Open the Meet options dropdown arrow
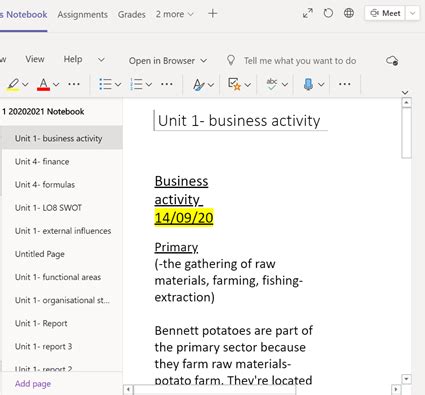 pos(412,13)
